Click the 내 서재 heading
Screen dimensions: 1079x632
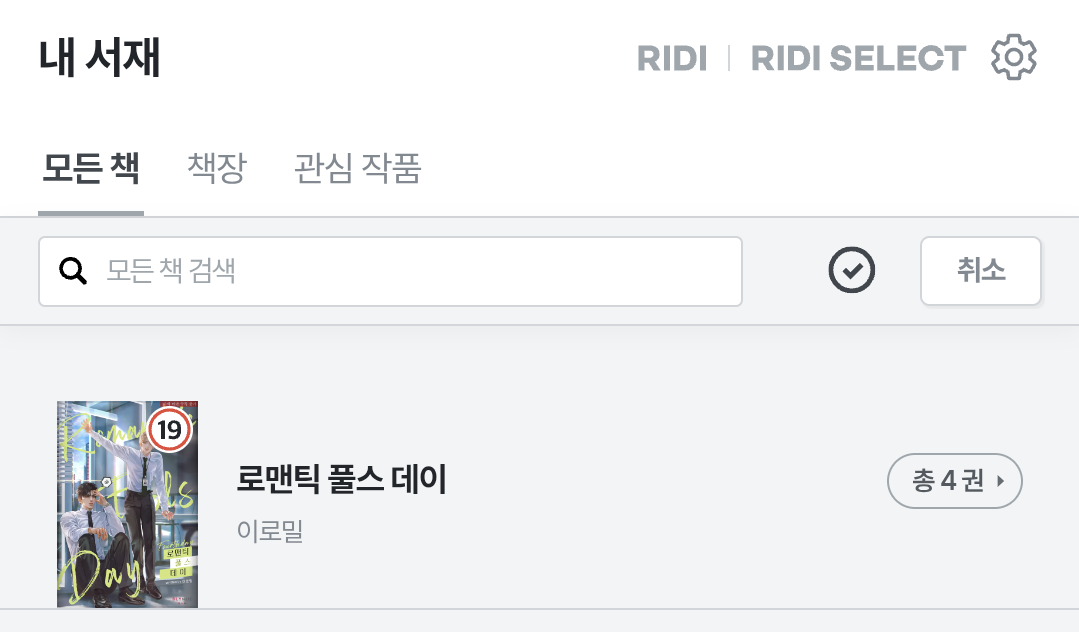point(100,58)
